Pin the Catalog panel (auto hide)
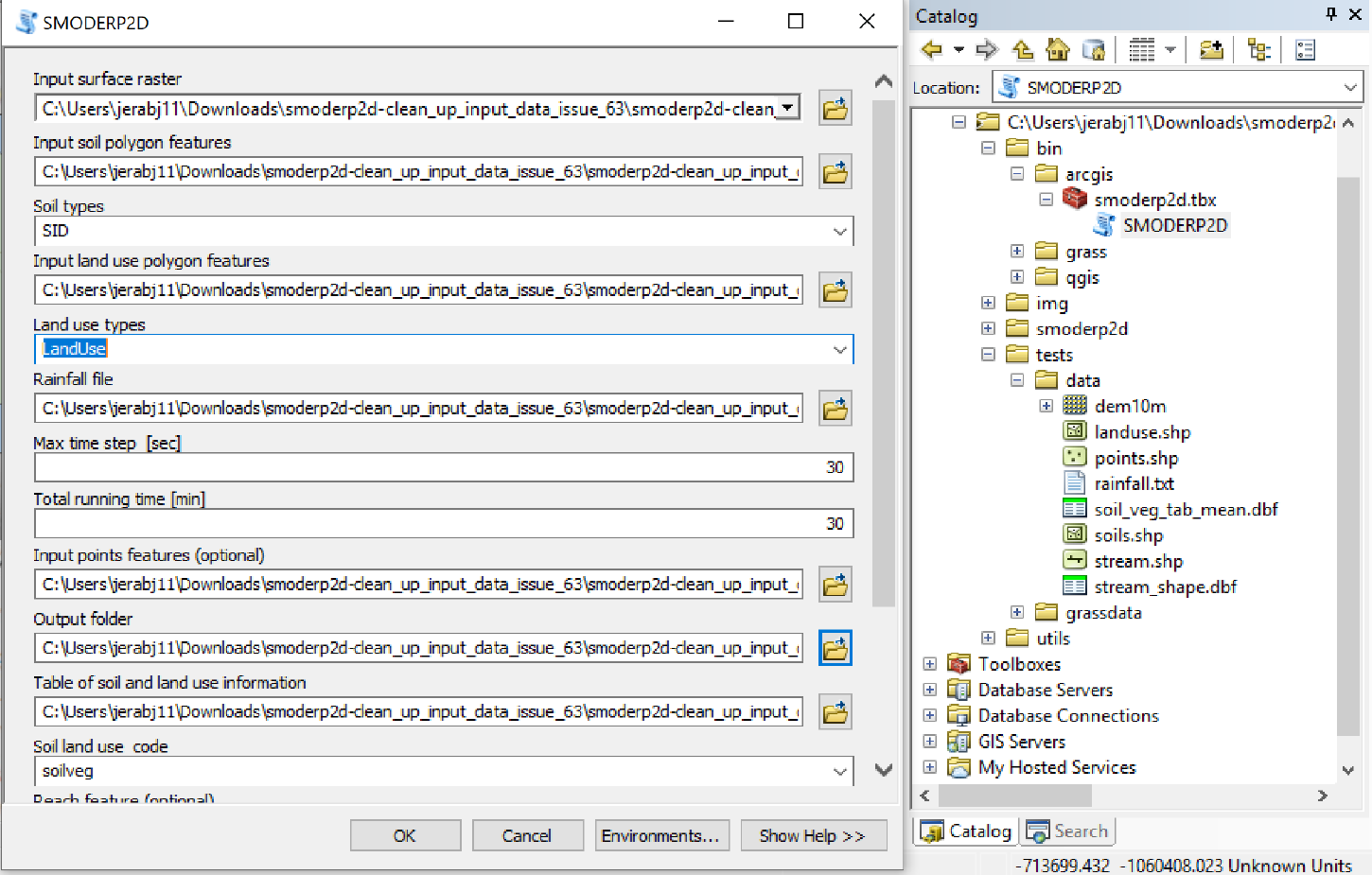 [1331, 14]
